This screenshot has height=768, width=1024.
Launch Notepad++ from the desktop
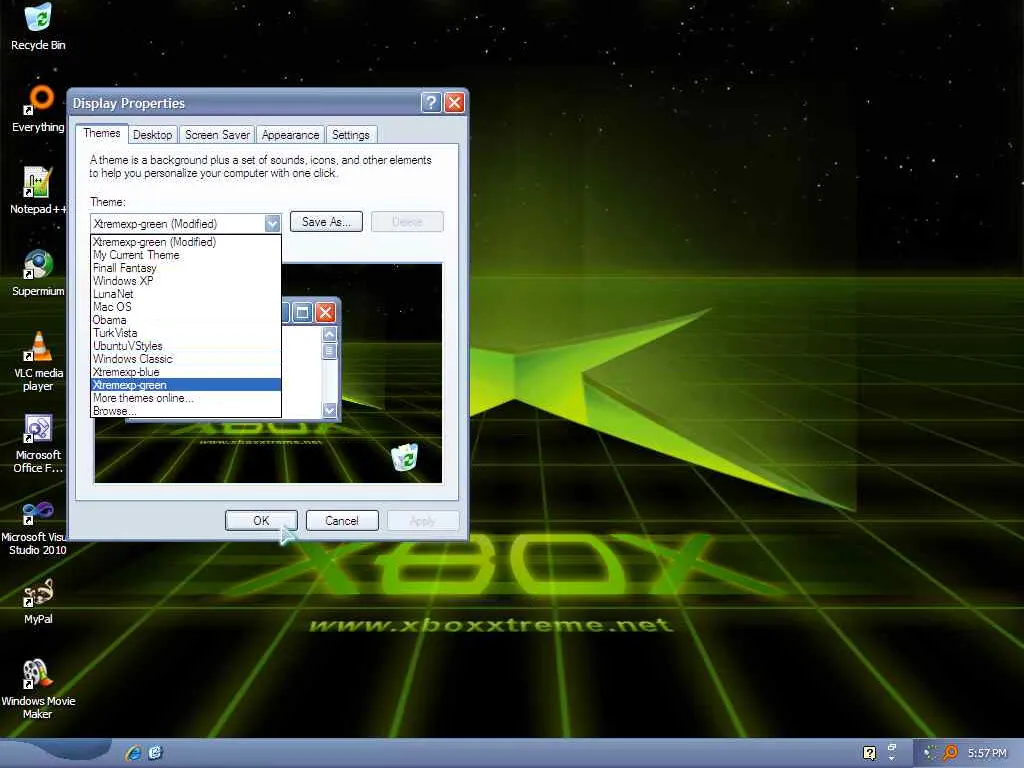coord(38,191)
